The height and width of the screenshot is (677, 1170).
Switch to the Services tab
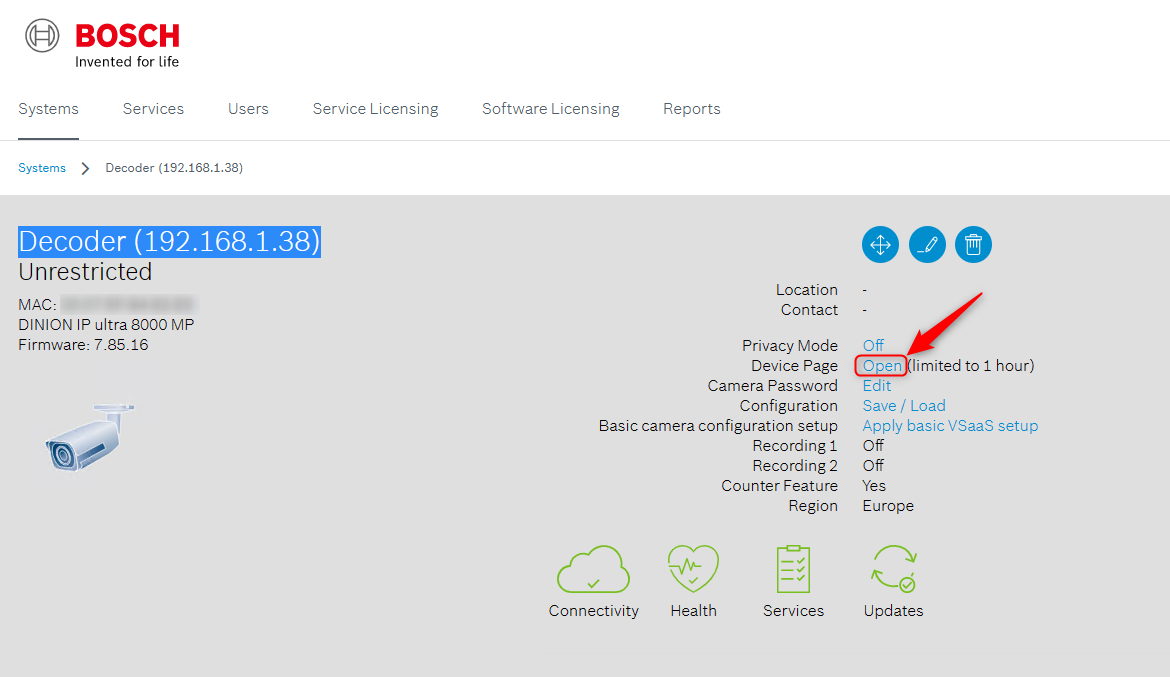coord(153,109)
